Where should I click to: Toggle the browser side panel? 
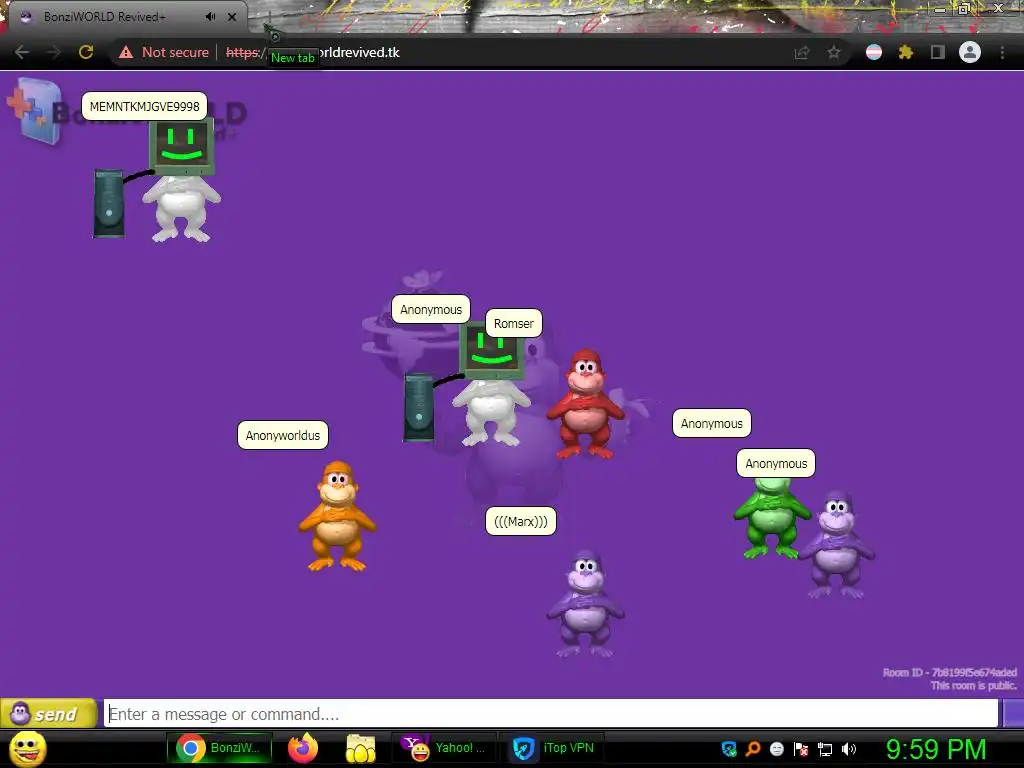pos(937,52)
